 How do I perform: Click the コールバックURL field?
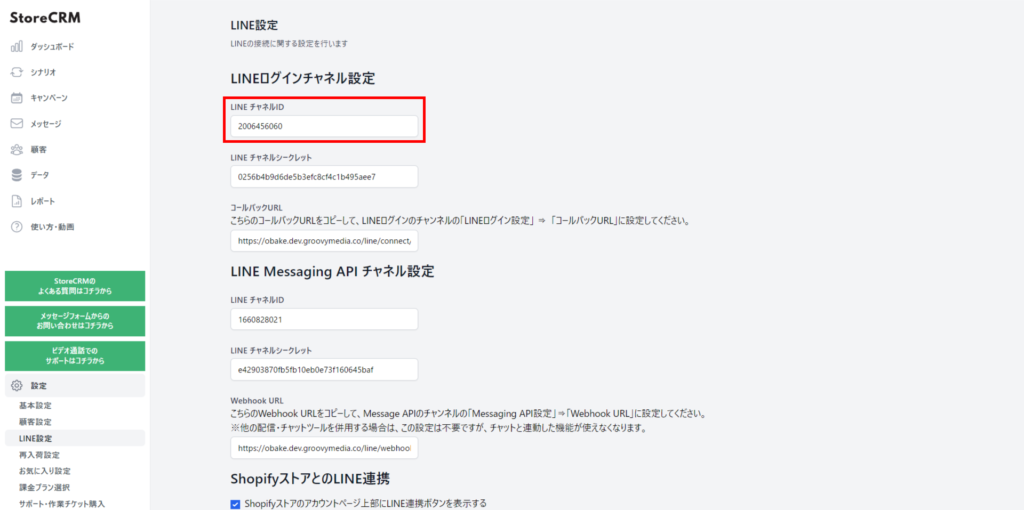[x=324, y=241]
